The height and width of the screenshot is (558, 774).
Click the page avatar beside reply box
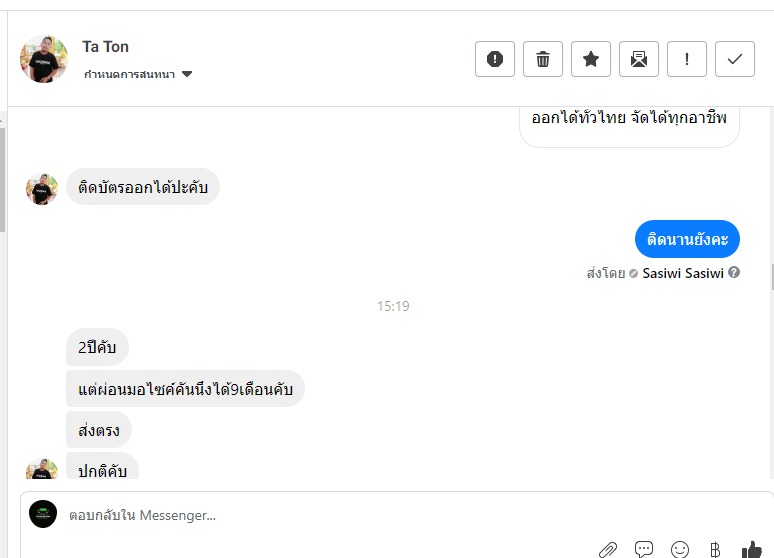point(43,514)
